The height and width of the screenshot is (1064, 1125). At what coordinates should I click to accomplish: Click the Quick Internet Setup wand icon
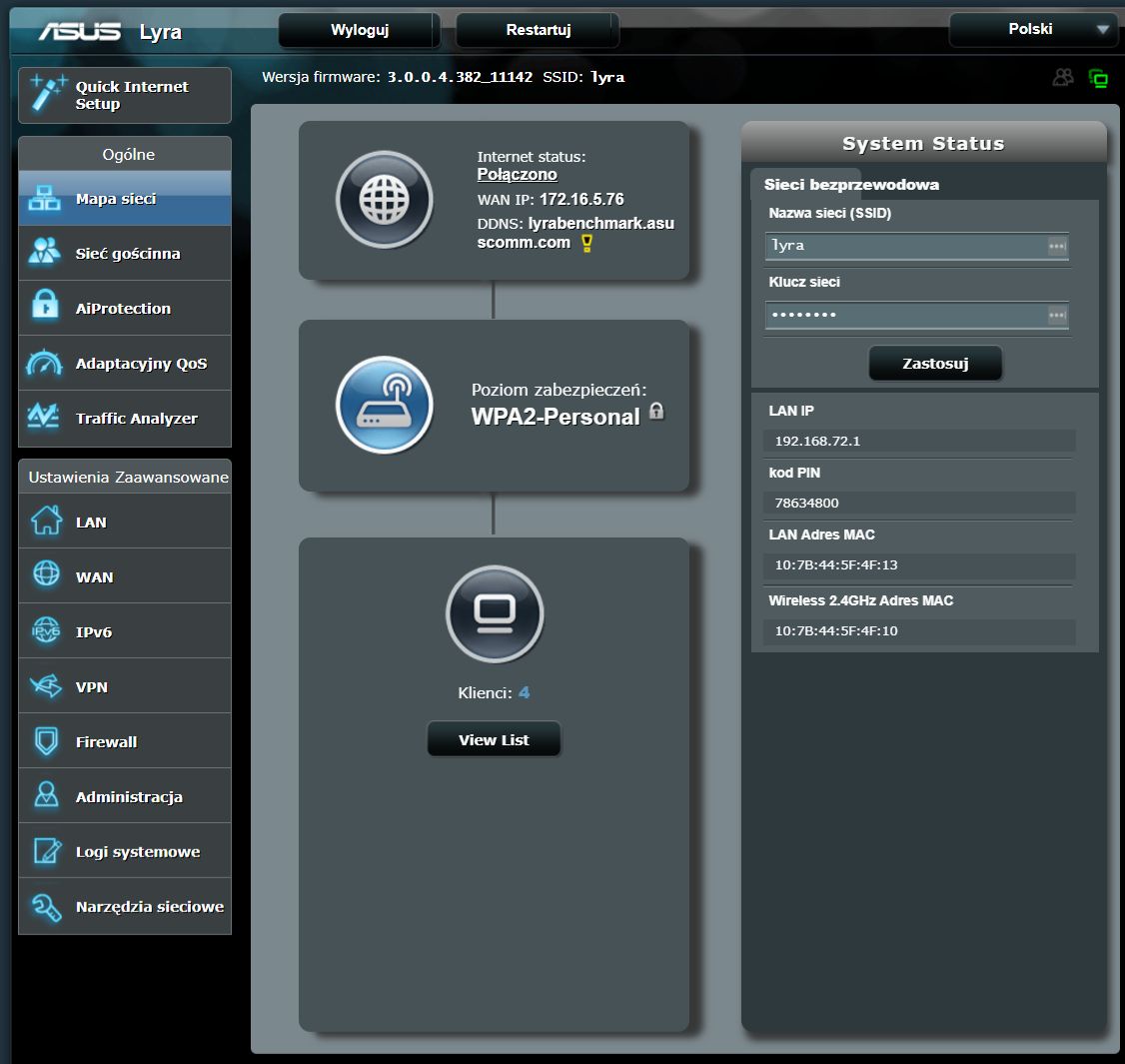pos(47,94)
